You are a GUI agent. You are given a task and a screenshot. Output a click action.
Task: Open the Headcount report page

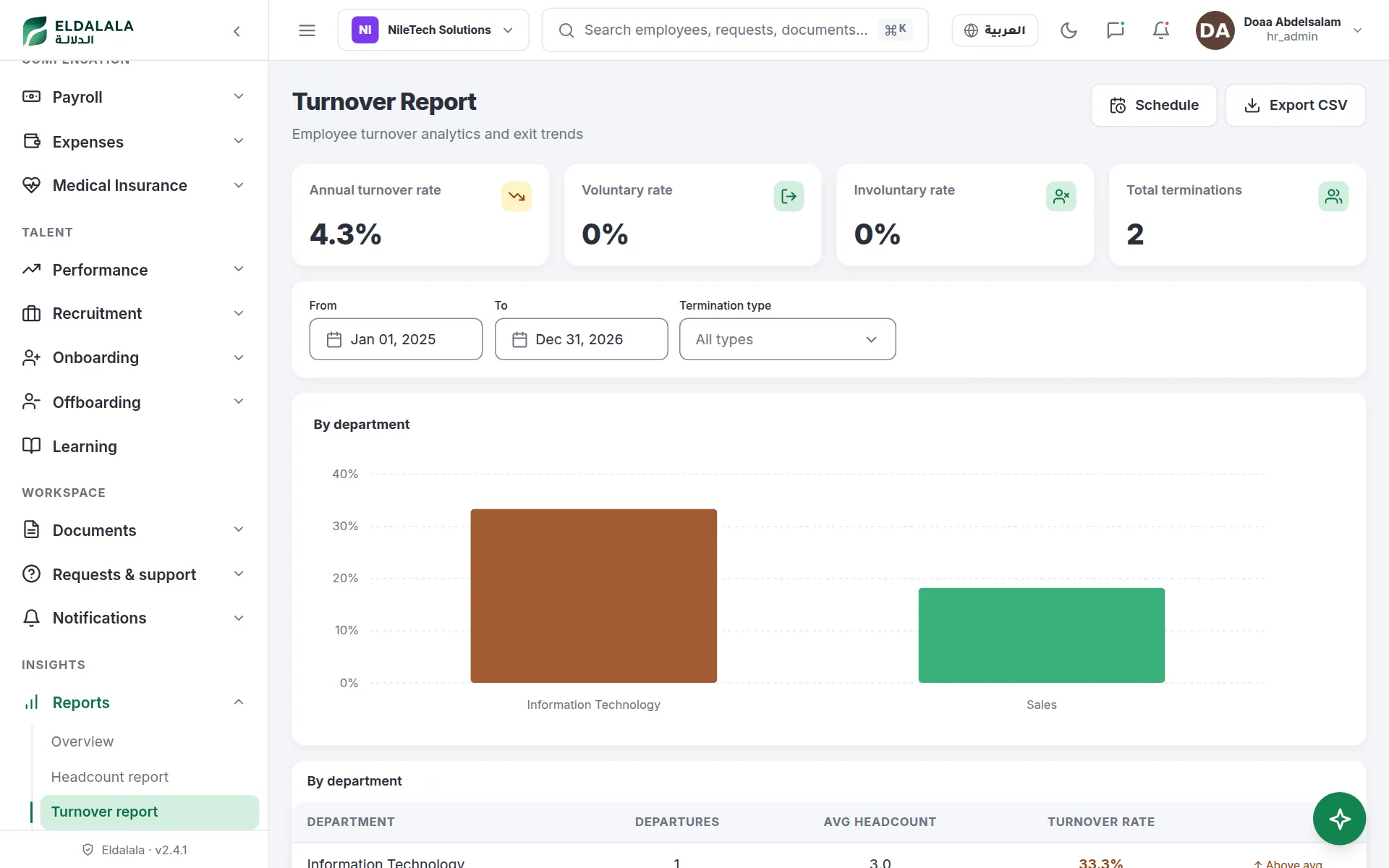click(x=110, y=777)
